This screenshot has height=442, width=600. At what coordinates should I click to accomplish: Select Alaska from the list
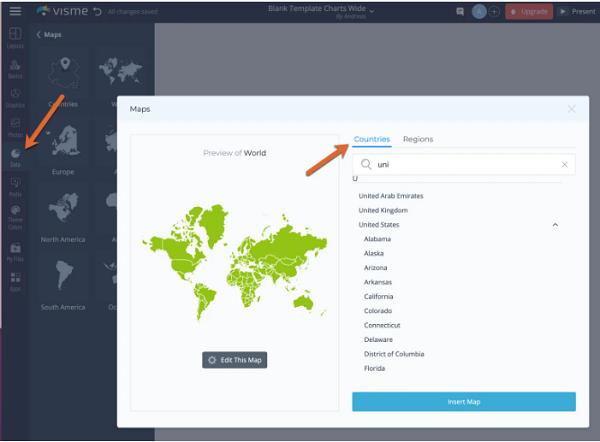[374, 253]
